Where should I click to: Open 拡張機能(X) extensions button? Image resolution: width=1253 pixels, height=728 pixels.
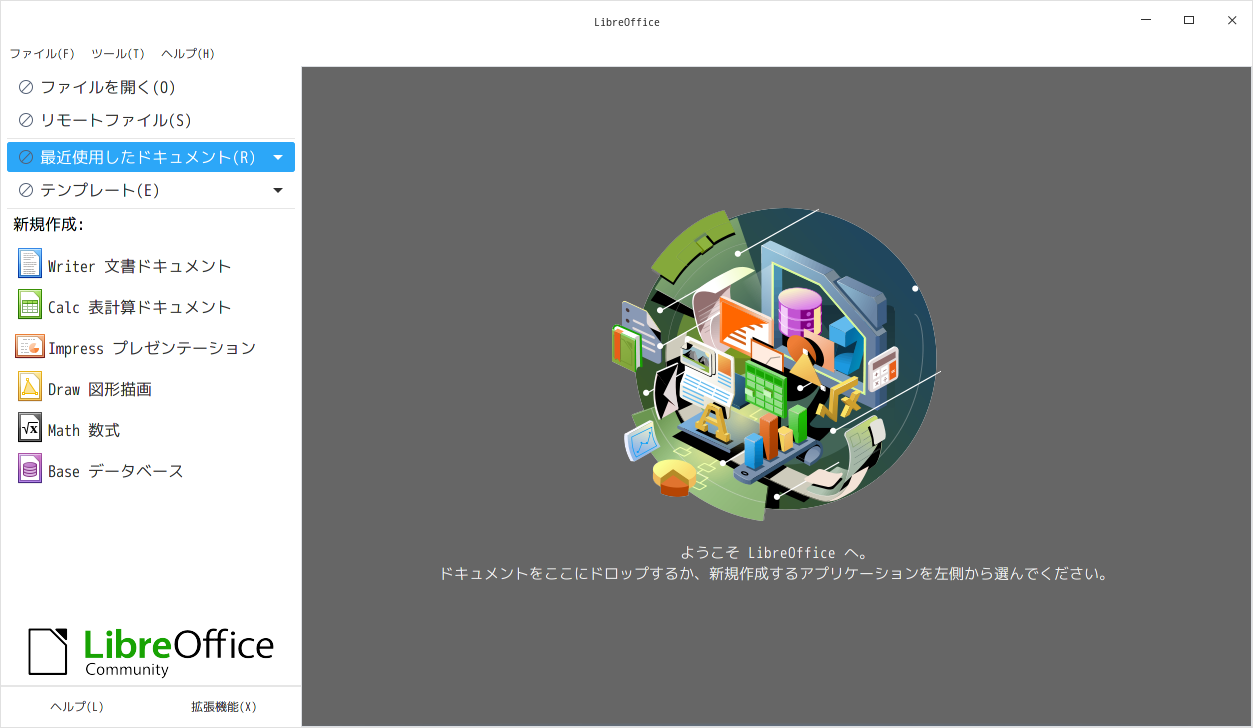pyautogui.click(x=224, y=707)
